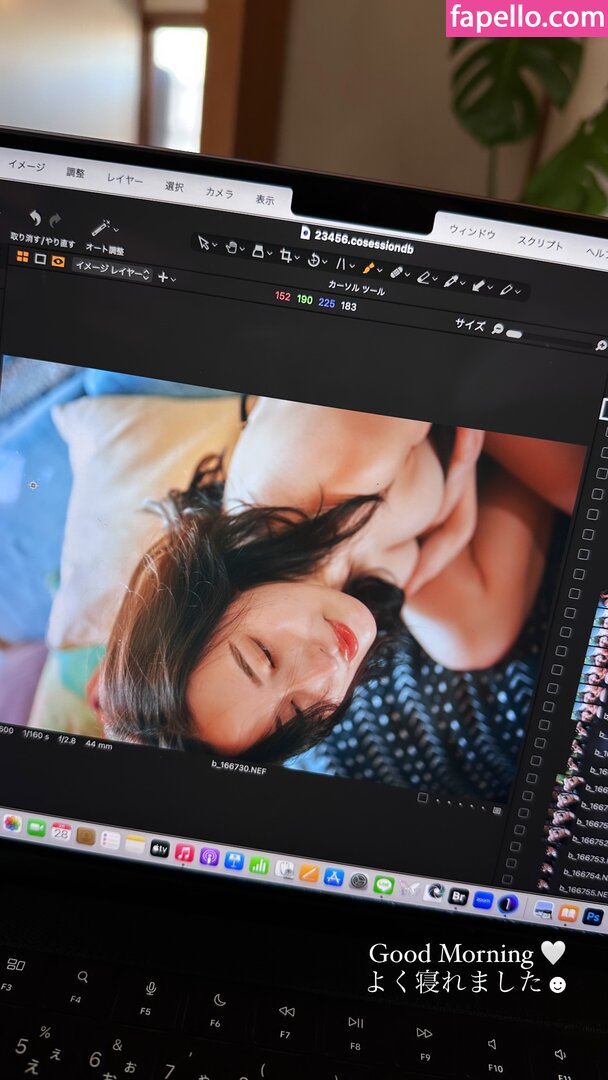Open the レイヤー menu
This screenshot has width=608, height=1080.
coord(125,179)
